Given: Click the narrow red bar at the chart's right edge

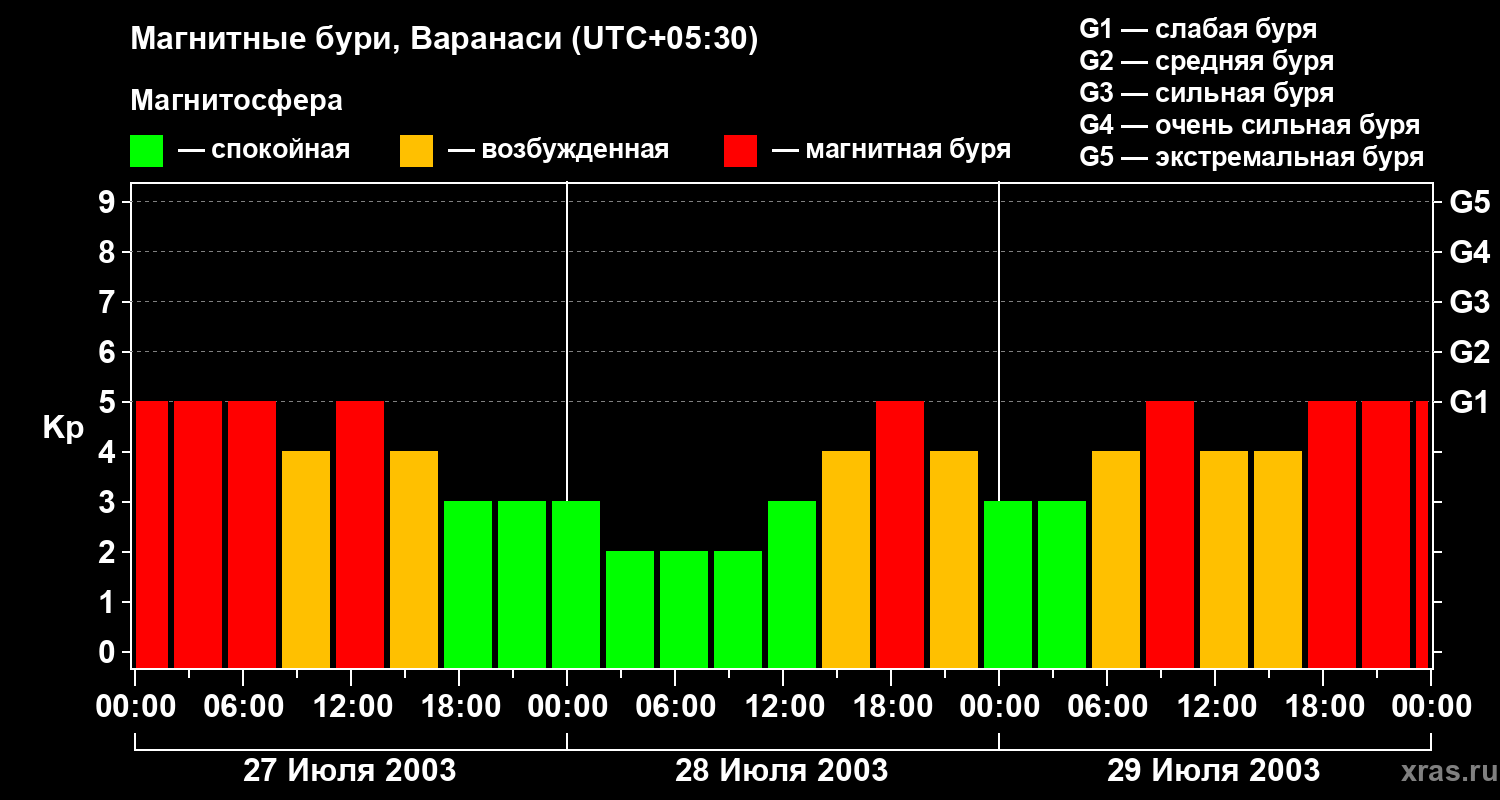Looking at the screenshot, I should [1422, 535].
